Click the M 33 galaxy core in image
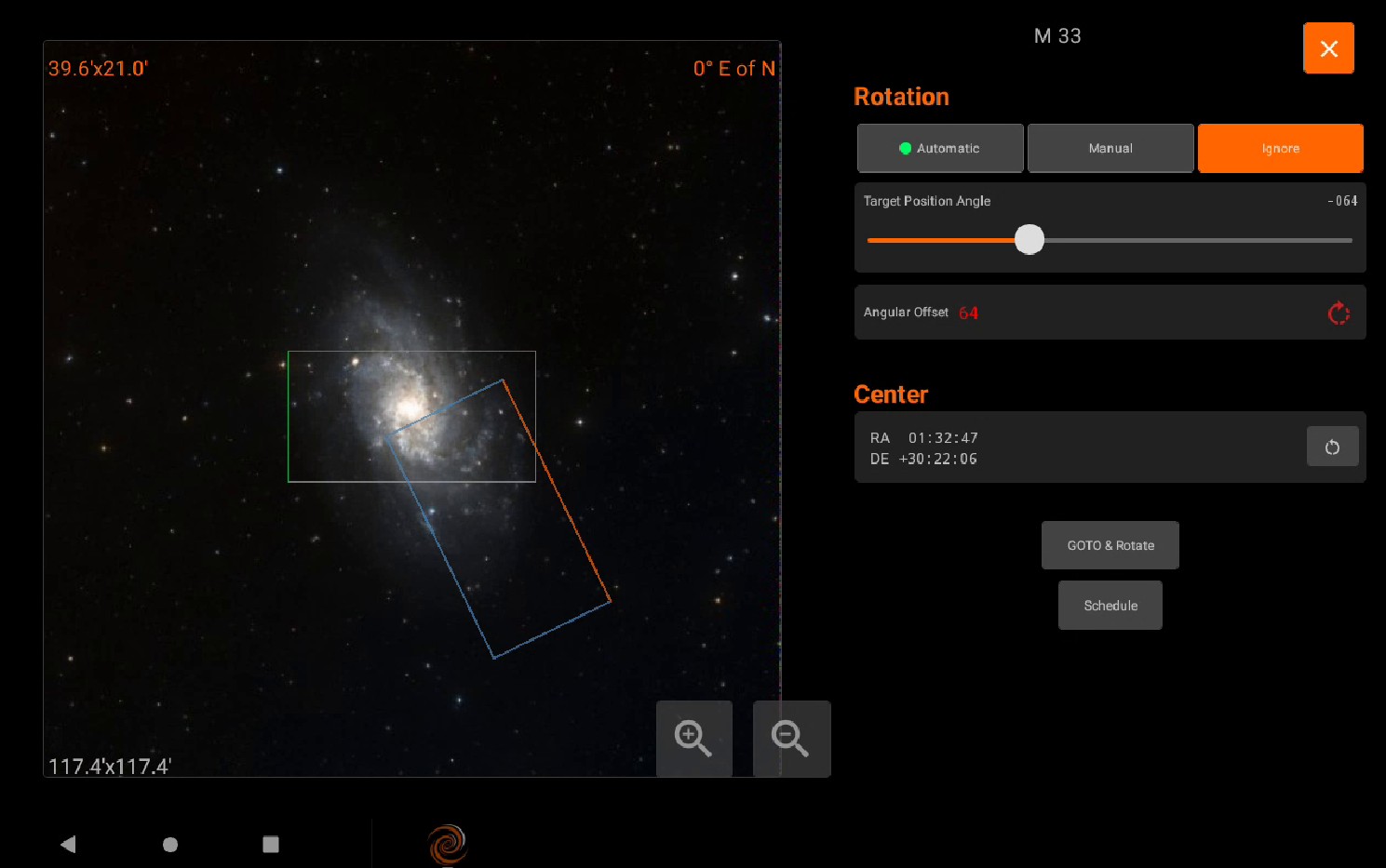Viewport: 1386px width, 868px height. click(x=408, y=409)
